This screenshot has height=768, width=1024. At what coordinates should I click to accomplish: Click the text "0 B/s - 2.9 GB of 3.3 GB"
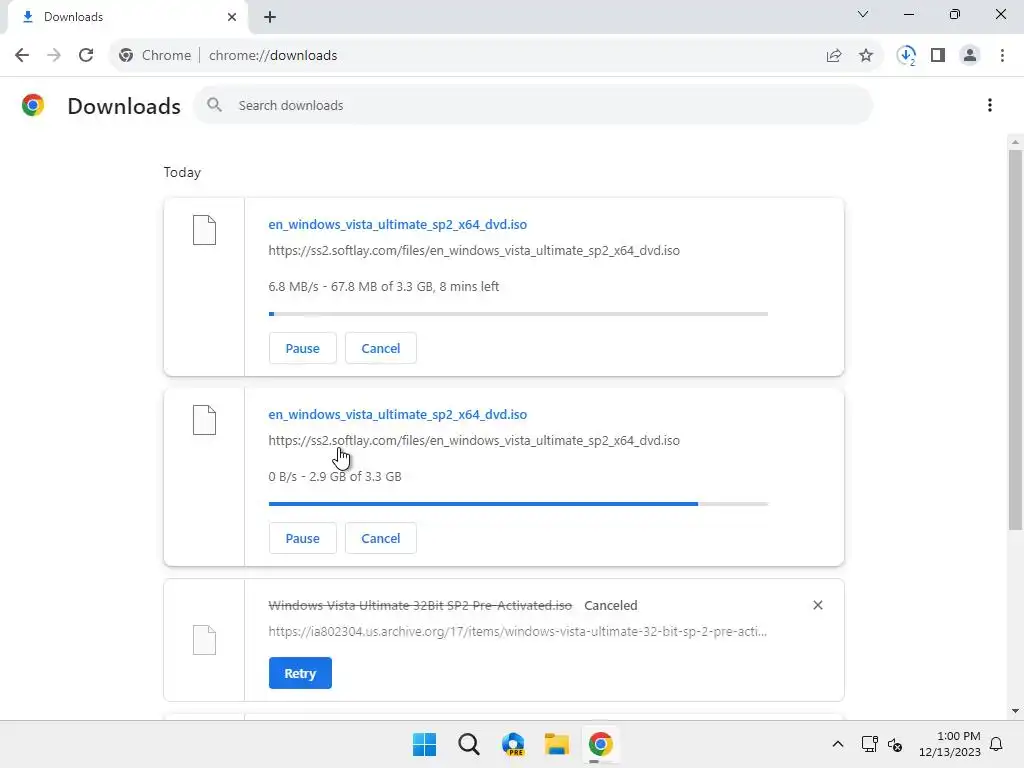pyautogui.click(x=335, y=477)
